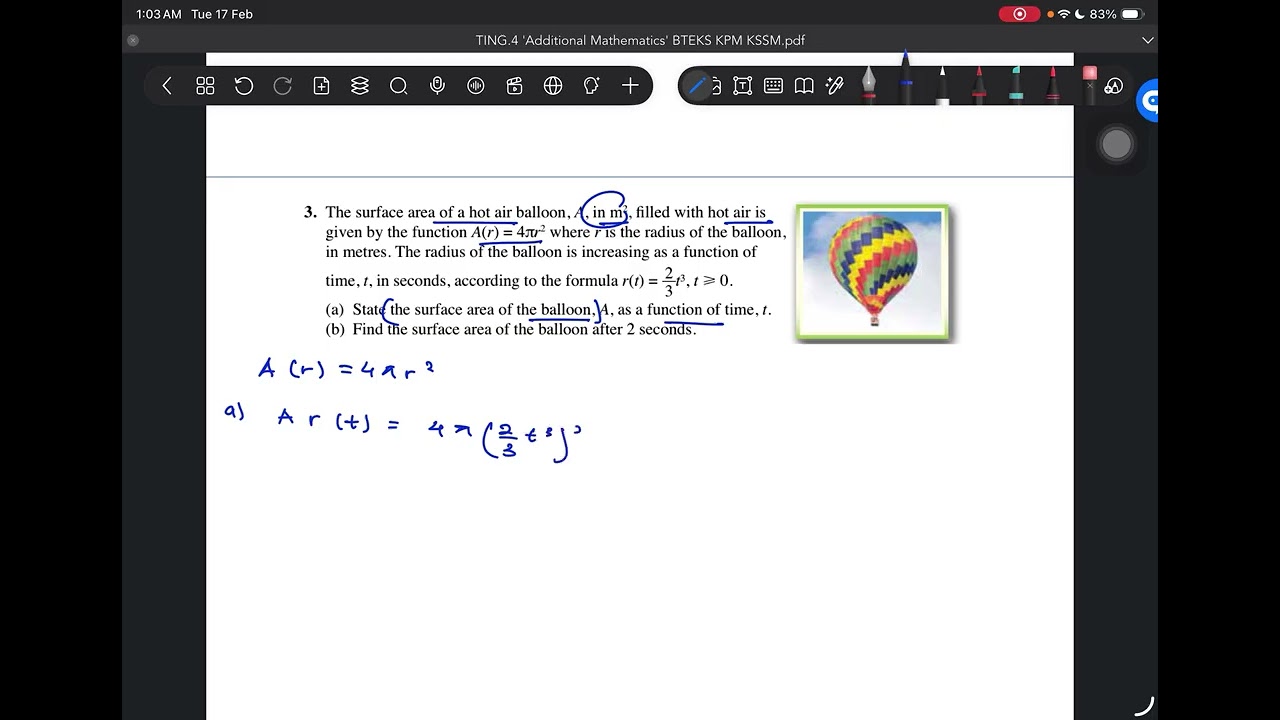Tap the grey circular floating button
The width and height of the screenshot is (1280, 720).
[x=1116, y=145]
